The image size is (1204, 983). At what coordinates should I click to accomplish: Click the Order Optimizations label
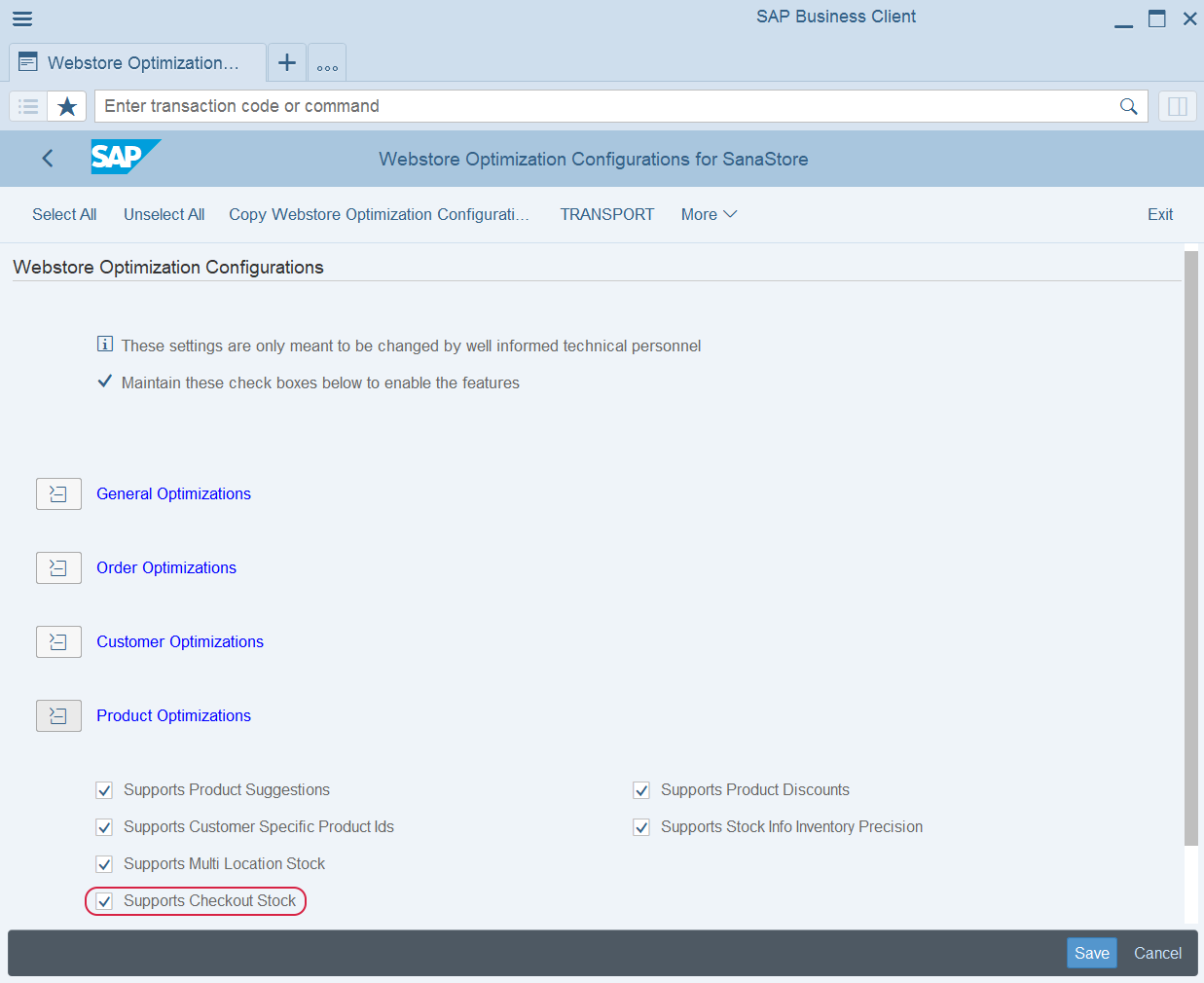[x=166, y=568]
